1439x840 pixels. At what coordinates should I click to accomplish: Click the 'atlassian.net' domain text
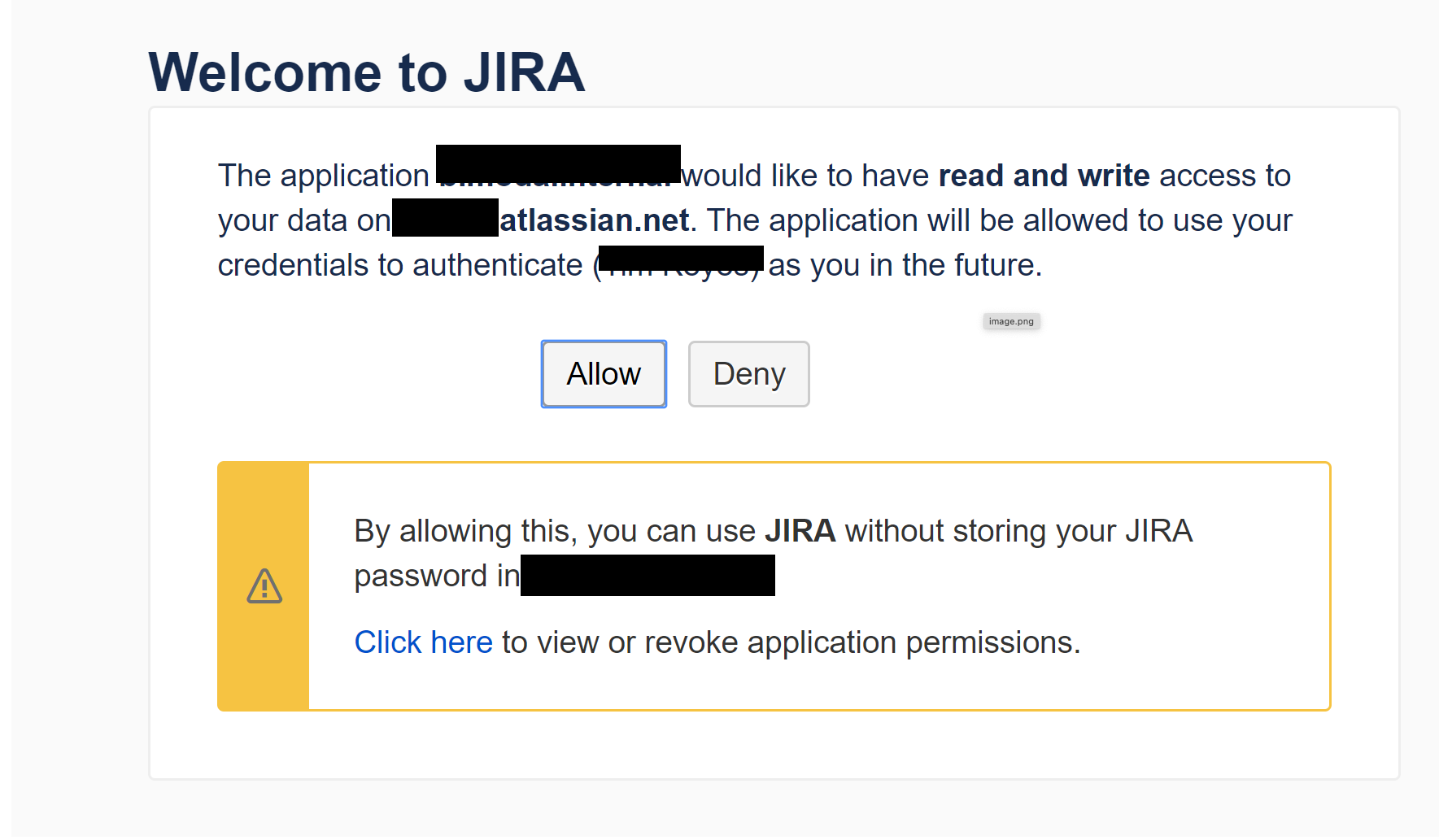(595, 220)
